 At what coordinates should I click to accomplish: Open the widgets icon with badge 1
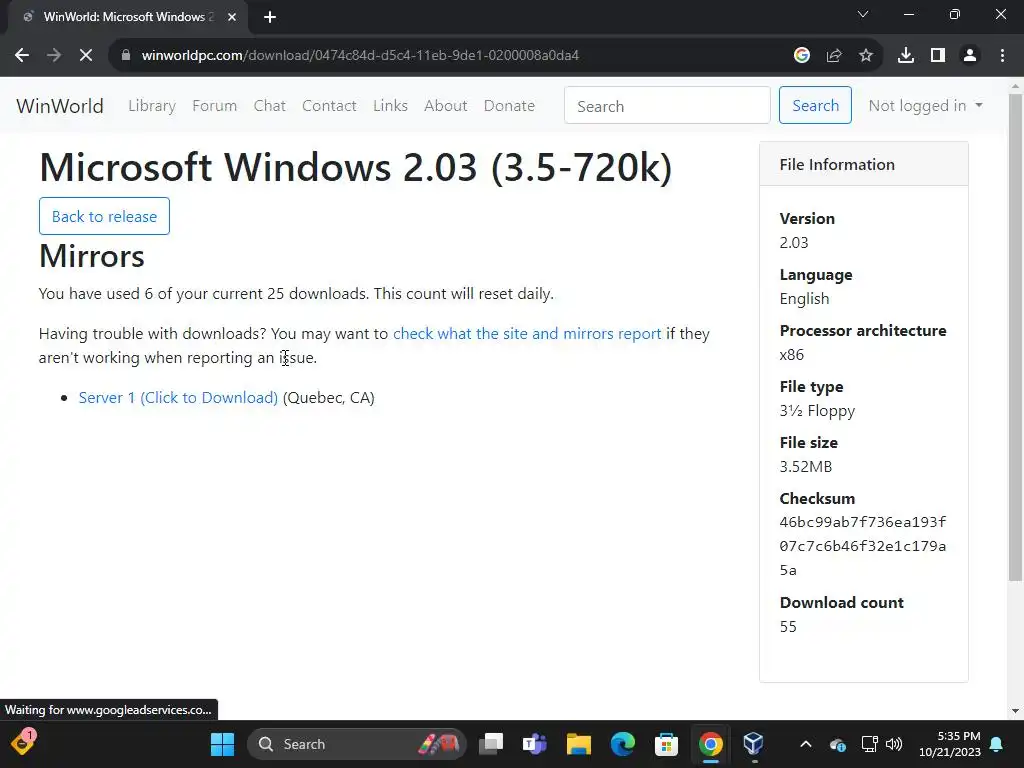tap(23, 743)
